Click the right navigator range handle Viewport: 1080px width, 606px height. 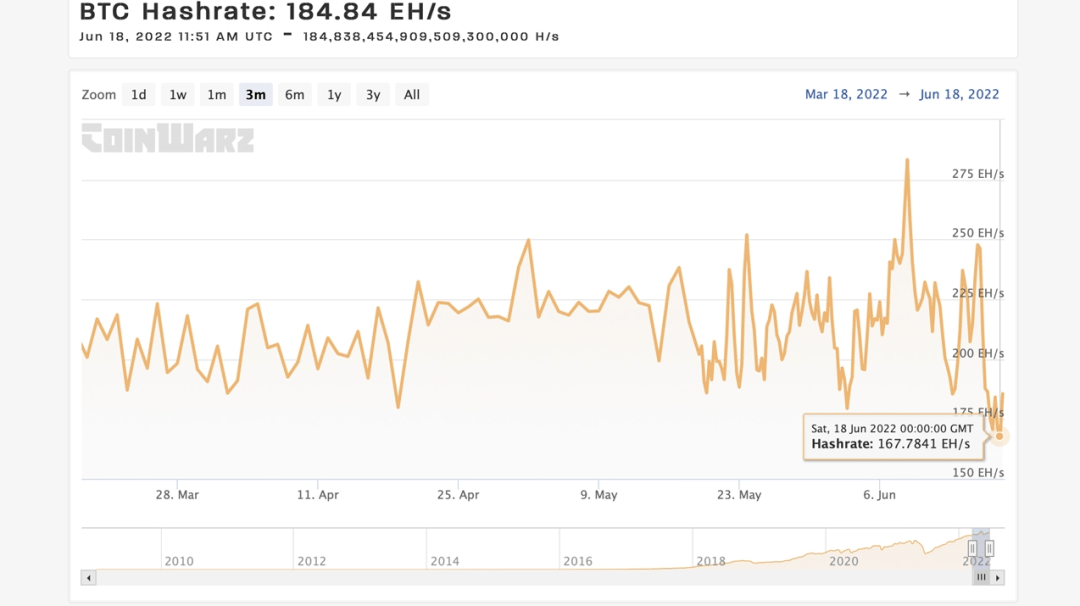coord(989,548)
